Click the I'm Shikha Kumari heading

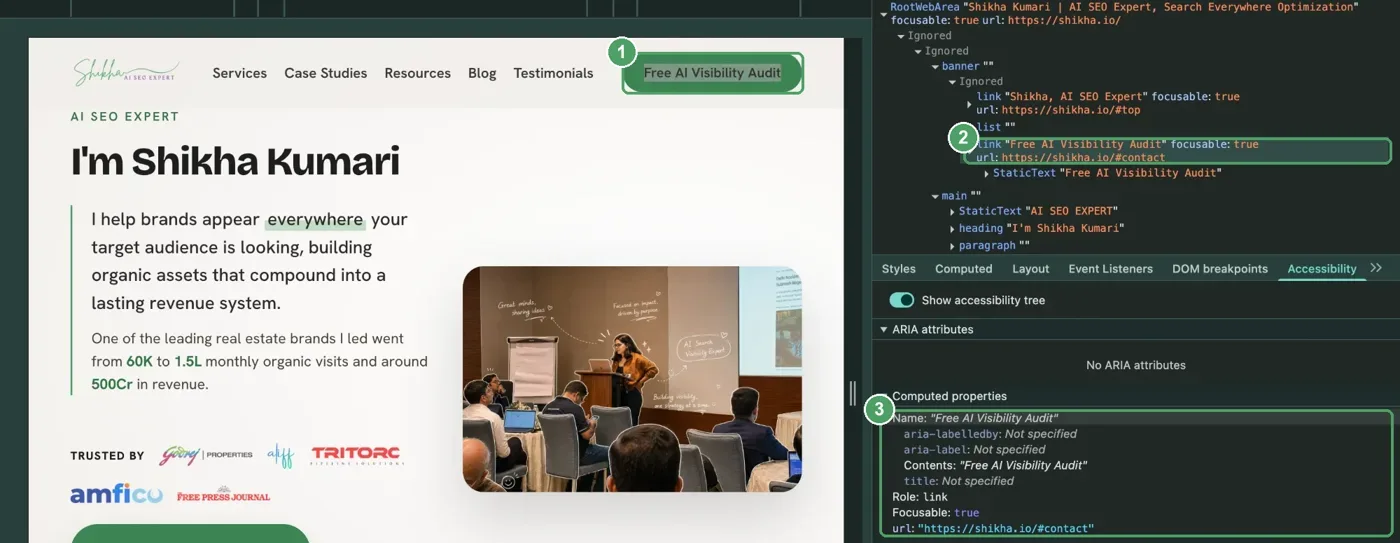[235, 161]
